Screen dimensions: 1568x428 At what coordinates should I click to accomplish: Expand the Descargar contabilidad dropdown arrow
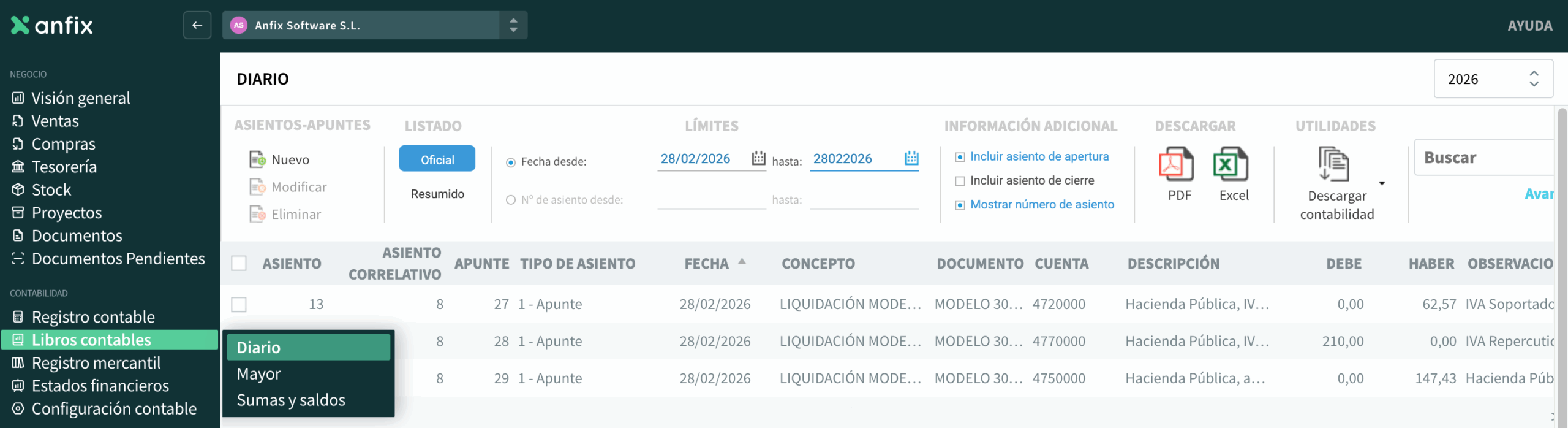click(1382, 183)
